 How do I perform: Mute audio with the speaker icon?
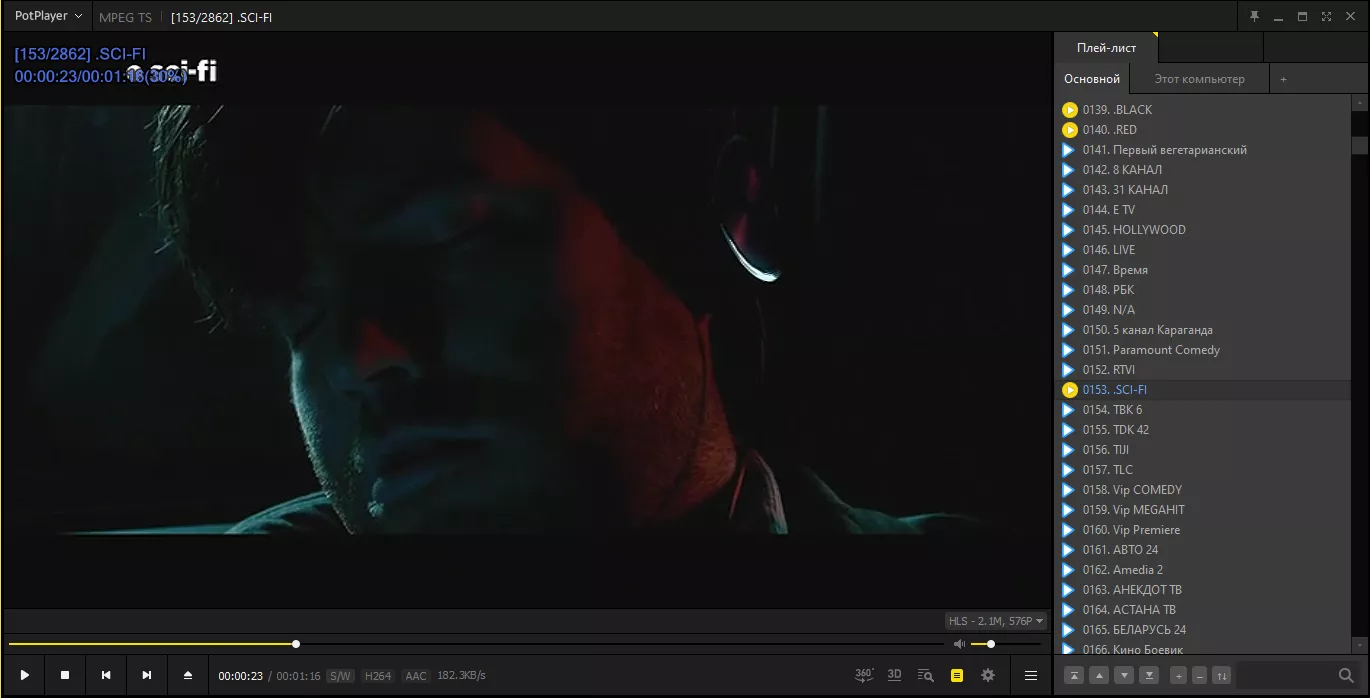[x=960, y=644]
